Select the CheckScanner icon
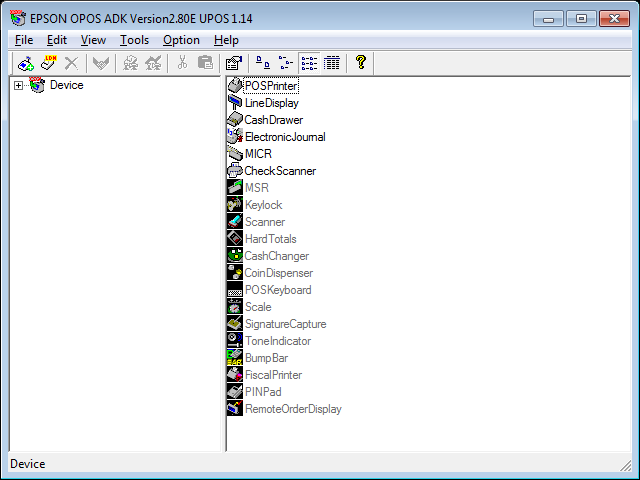This screenshot has width=640, height=480. tap(235, 171)
